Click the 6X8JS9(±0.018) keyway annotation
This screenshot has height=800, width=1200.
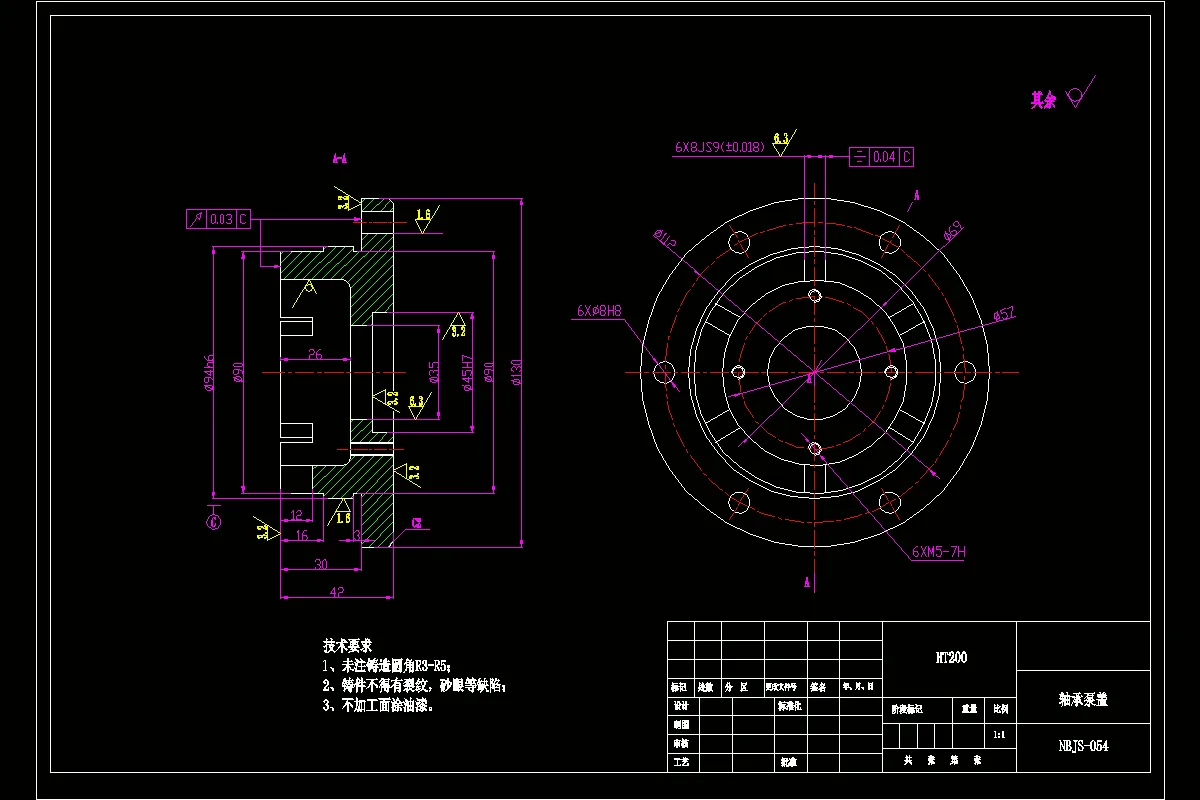720,146
